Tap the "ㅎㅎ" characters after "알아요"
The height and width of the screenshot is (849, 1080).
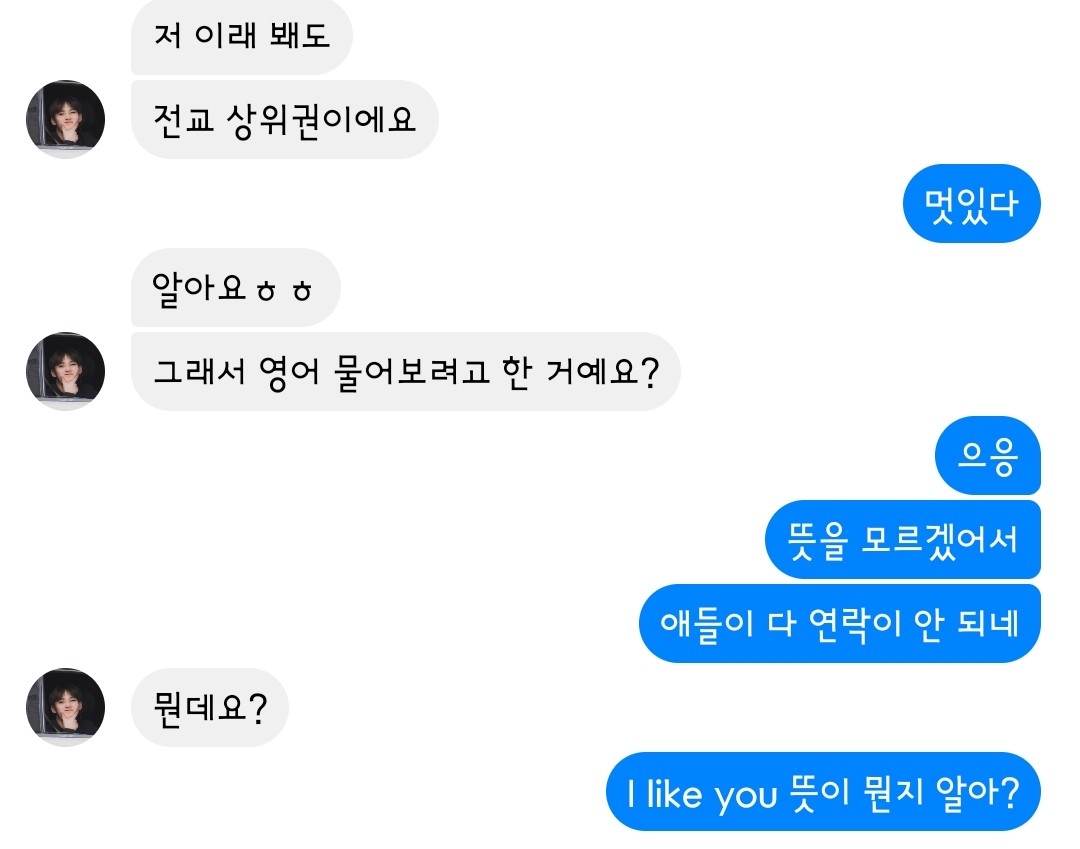(285, 290)
